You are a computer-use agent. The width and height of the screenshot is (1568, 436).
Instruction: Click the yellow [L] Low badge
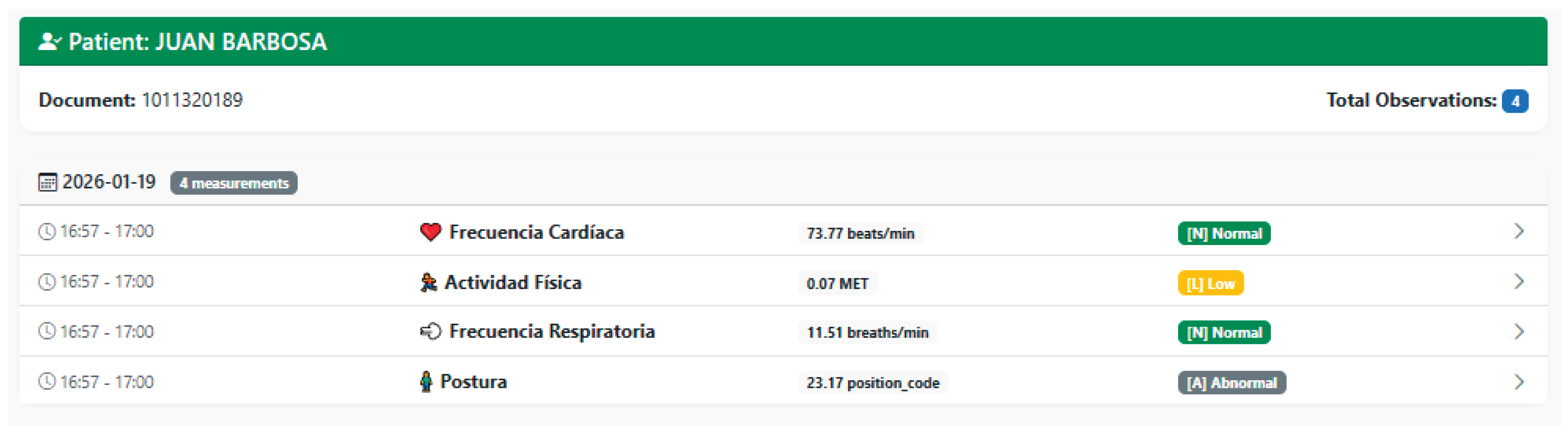[x=1210, y=283]
